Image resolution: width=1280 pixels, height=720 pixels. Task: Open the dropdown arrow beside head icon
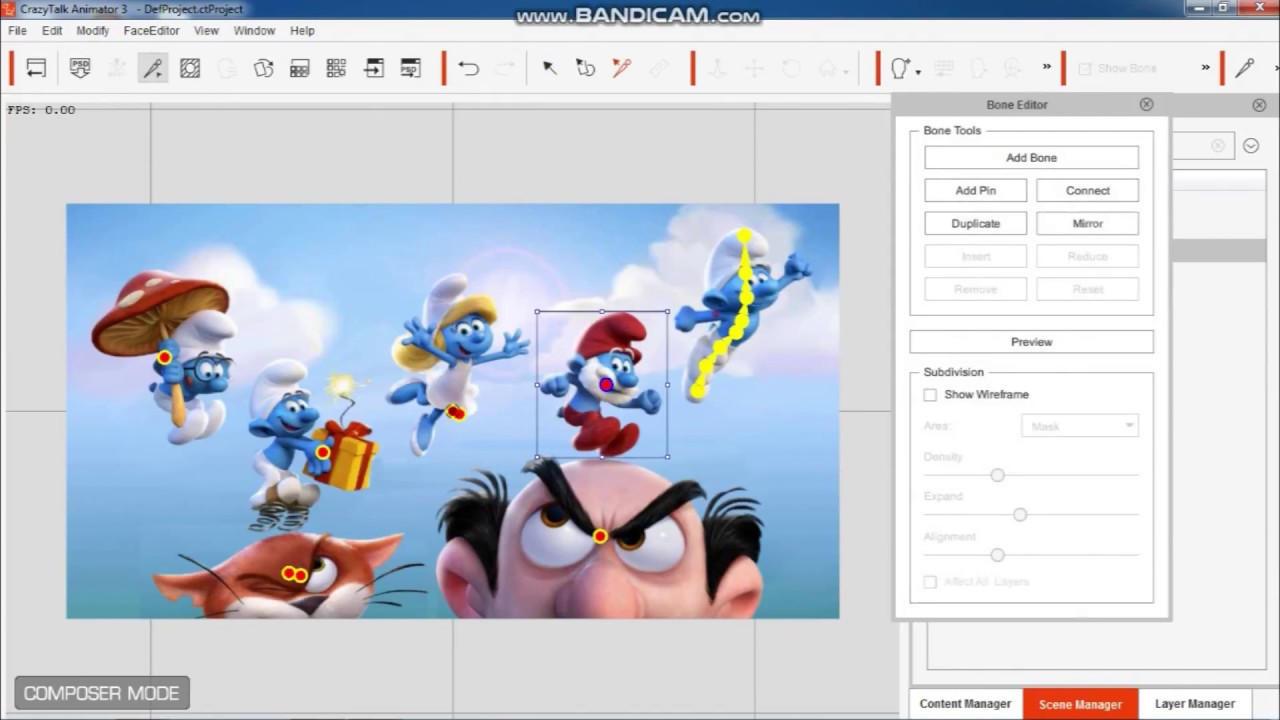tap(918, 71)
